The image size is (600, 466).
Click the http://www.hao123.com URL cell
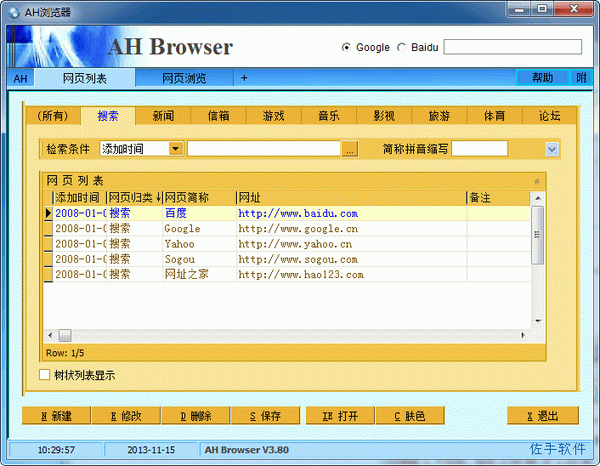click(351, 274)
